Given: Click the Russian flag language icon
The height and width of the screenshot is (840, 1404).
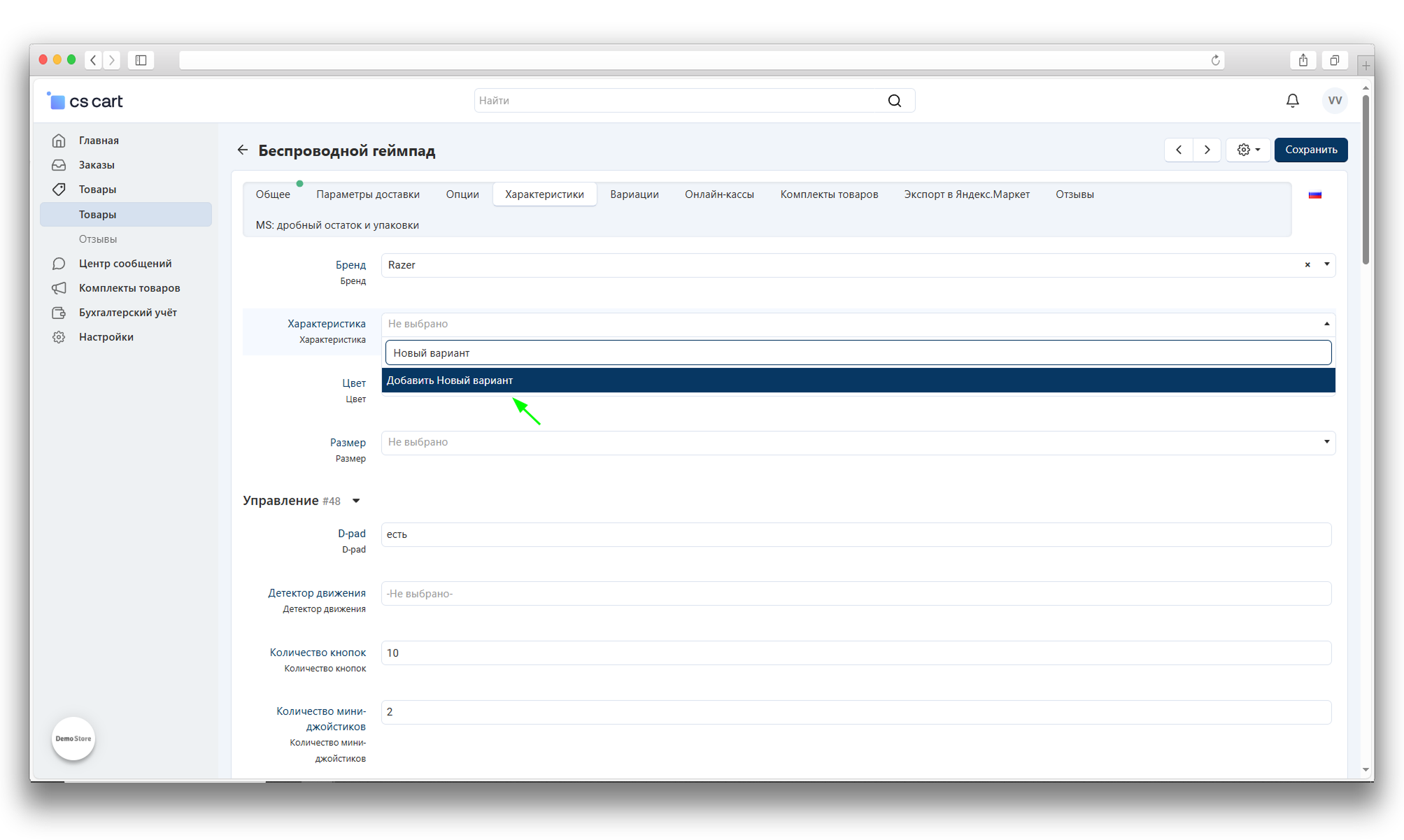Looking at the screenshot, I should coord(1314,195).
